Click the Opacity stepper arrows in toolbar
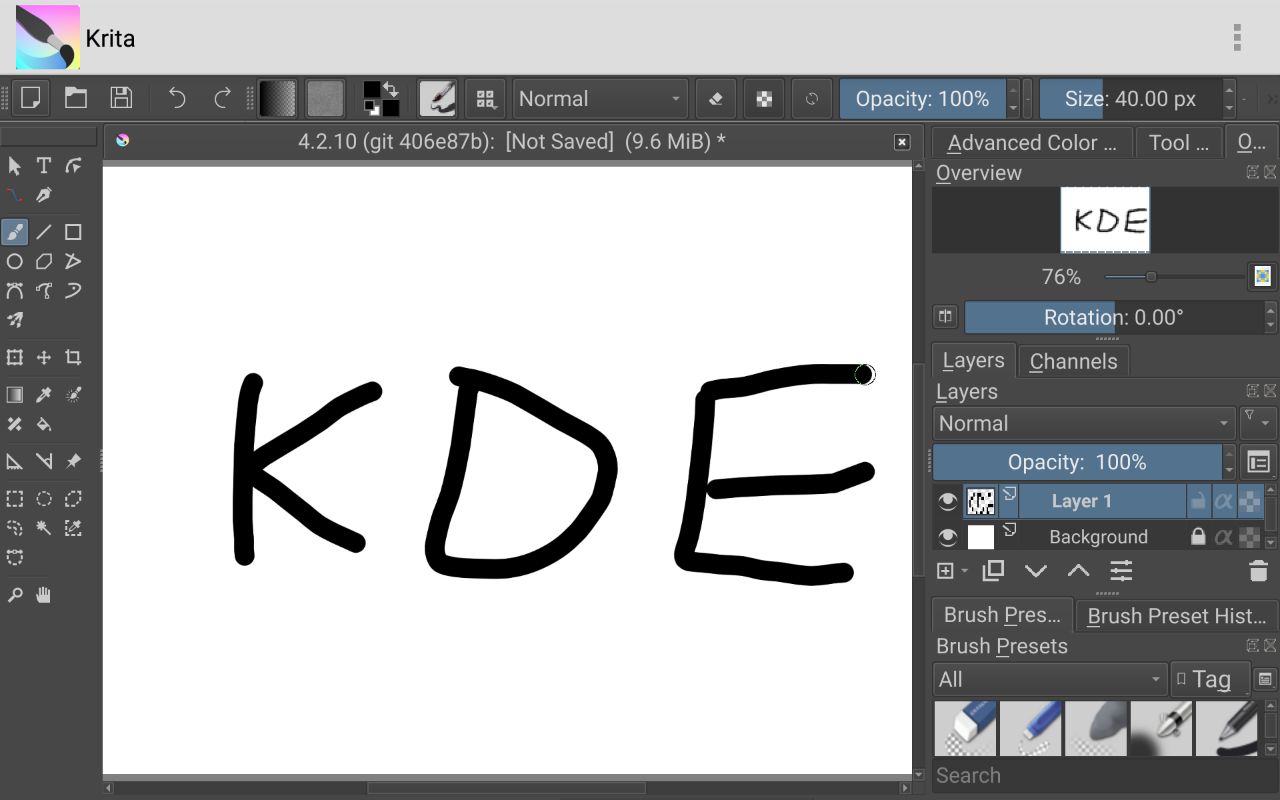 pyautogui.click(x=1013, y=98)
